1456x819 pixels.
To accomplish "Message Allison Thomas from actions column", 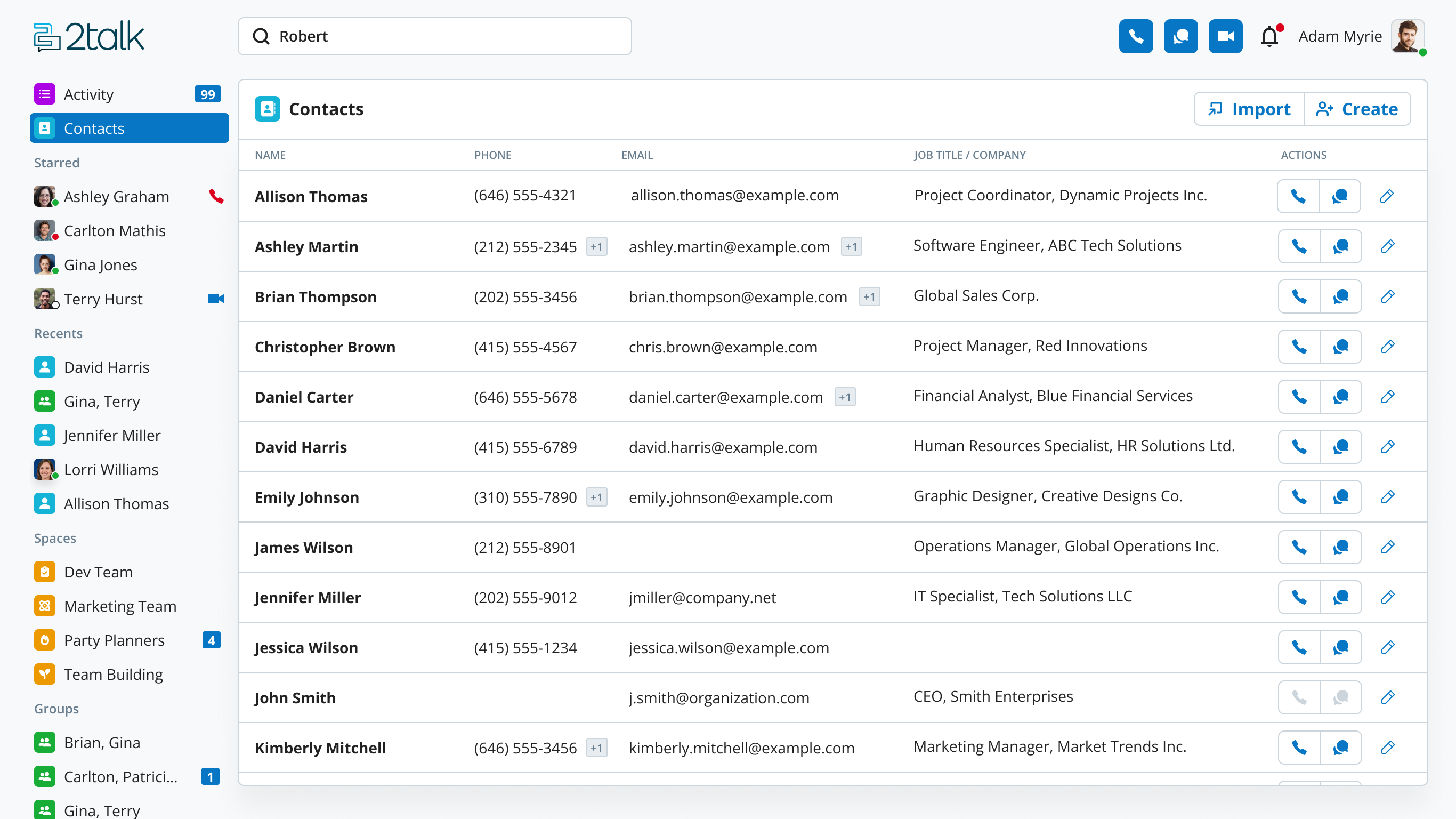I will pos(1339,196).
